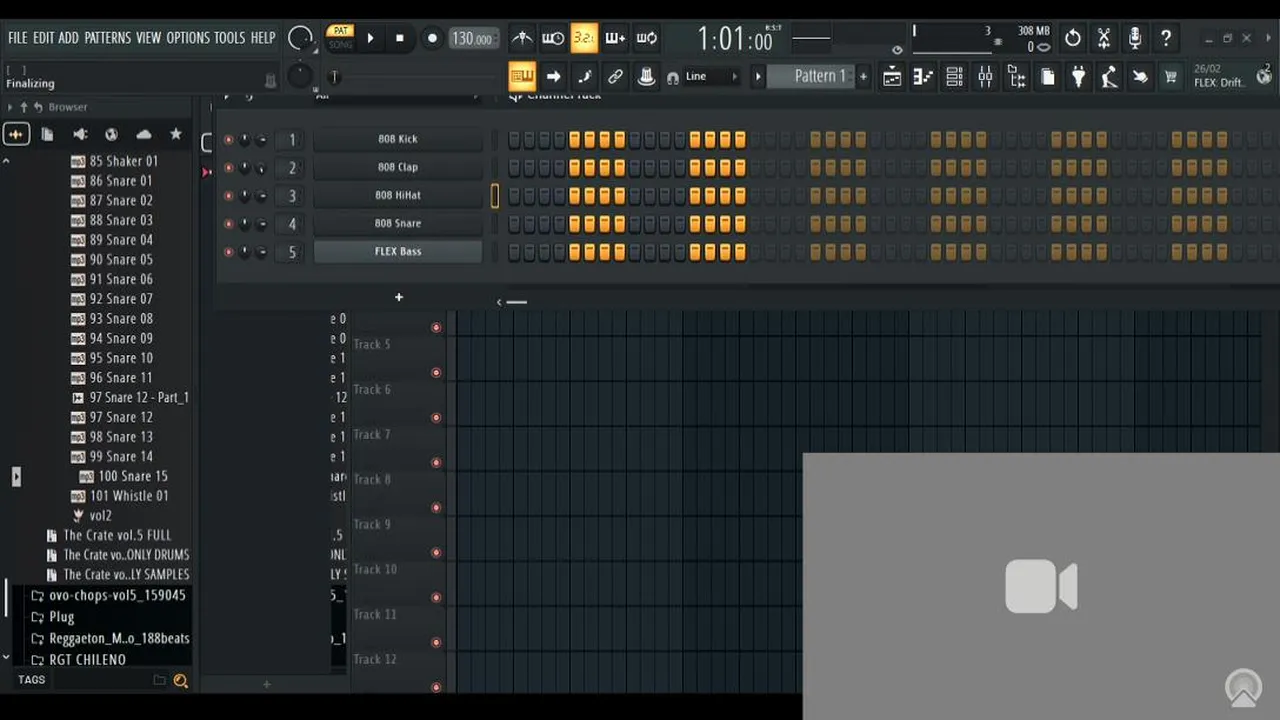The height and width of the screenshot is (720, 1280).
Task: Click the arrow left of Pattern 1
Action: pos(757,76)
